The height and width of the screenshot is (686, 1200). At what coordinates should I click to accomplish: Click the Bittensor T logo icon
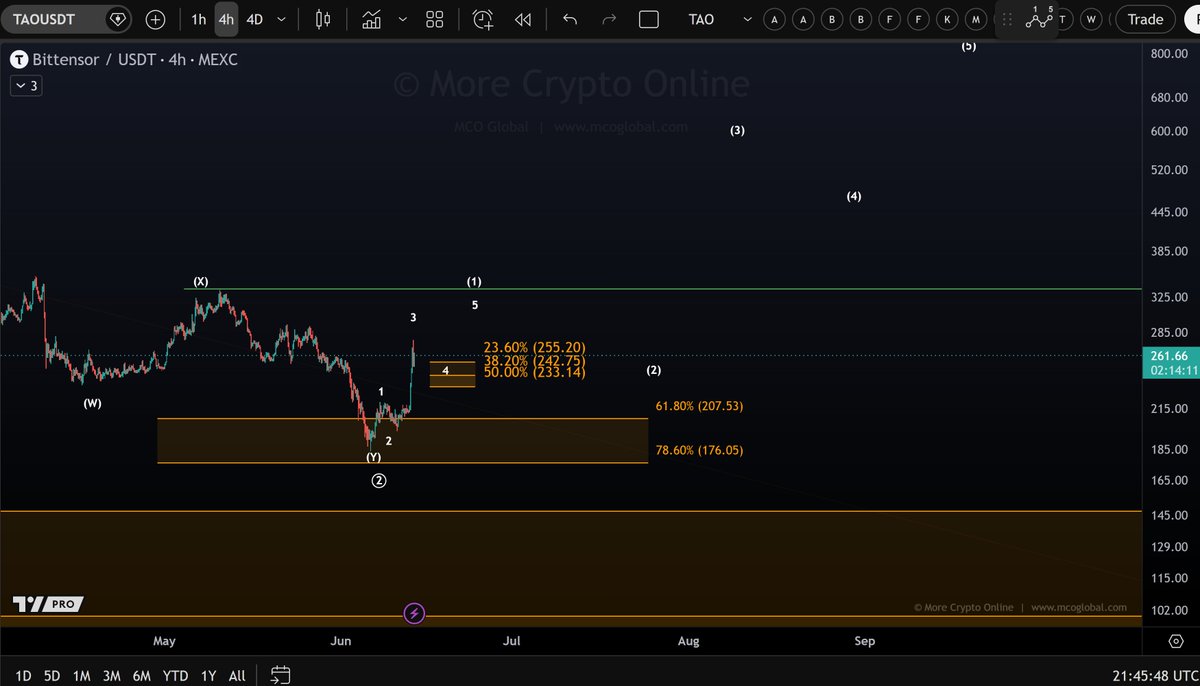coord(18,60)
